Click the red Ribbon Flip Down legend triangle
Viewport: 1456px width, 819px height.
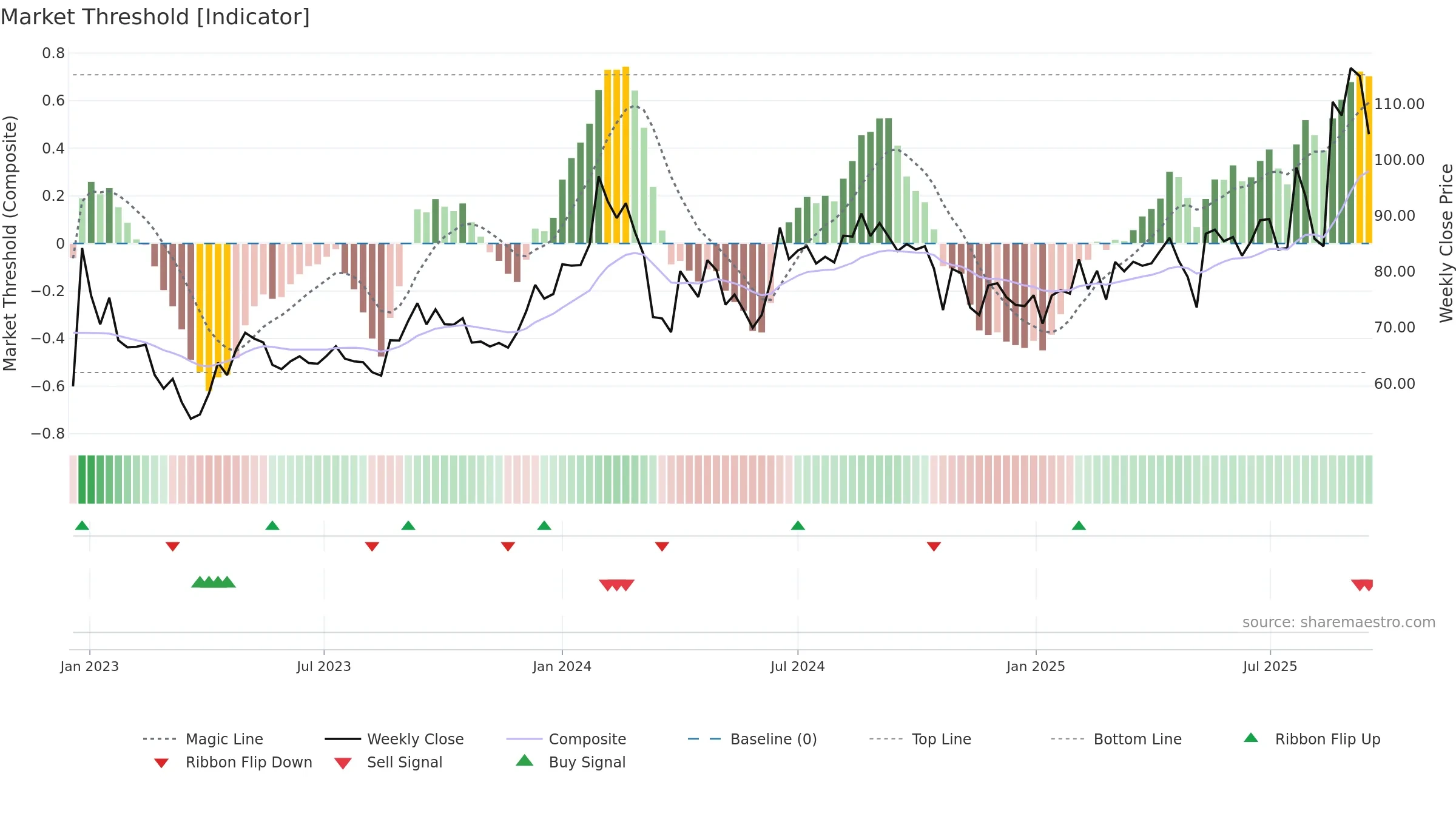click(161, 763)
